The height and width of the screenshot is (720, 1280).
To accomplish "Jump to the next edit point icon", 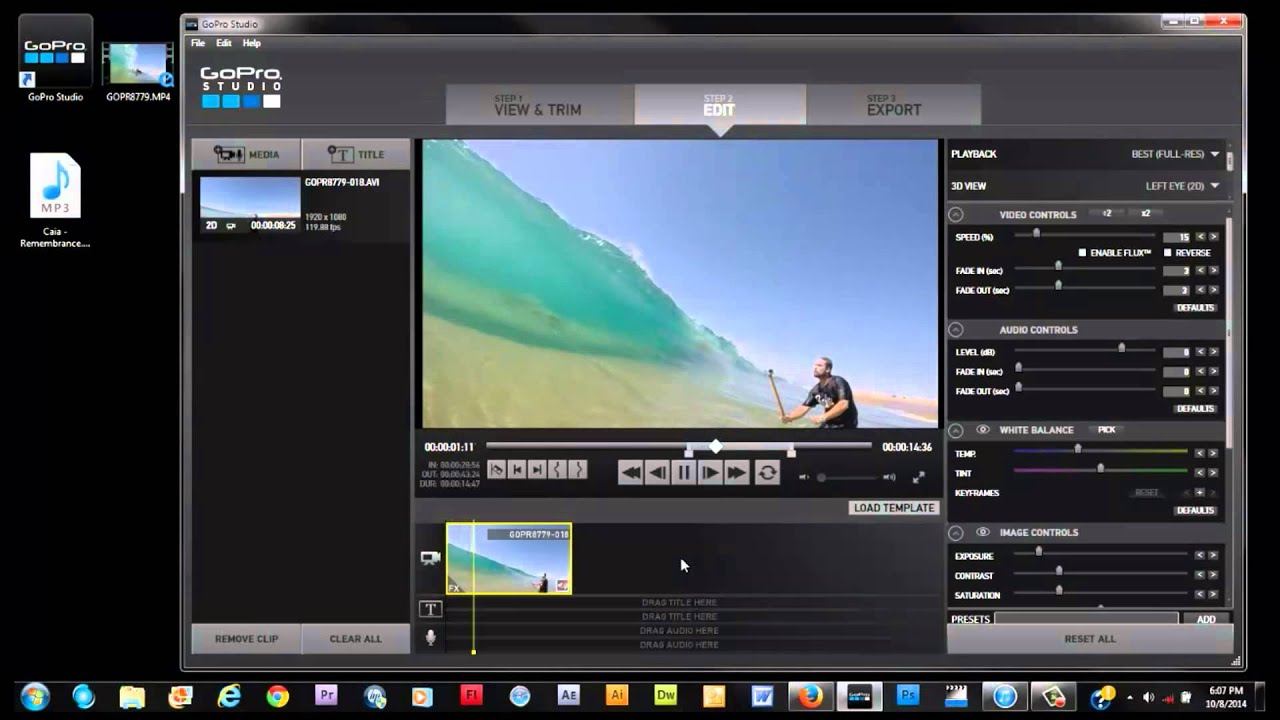I will (x=537, y=470).
